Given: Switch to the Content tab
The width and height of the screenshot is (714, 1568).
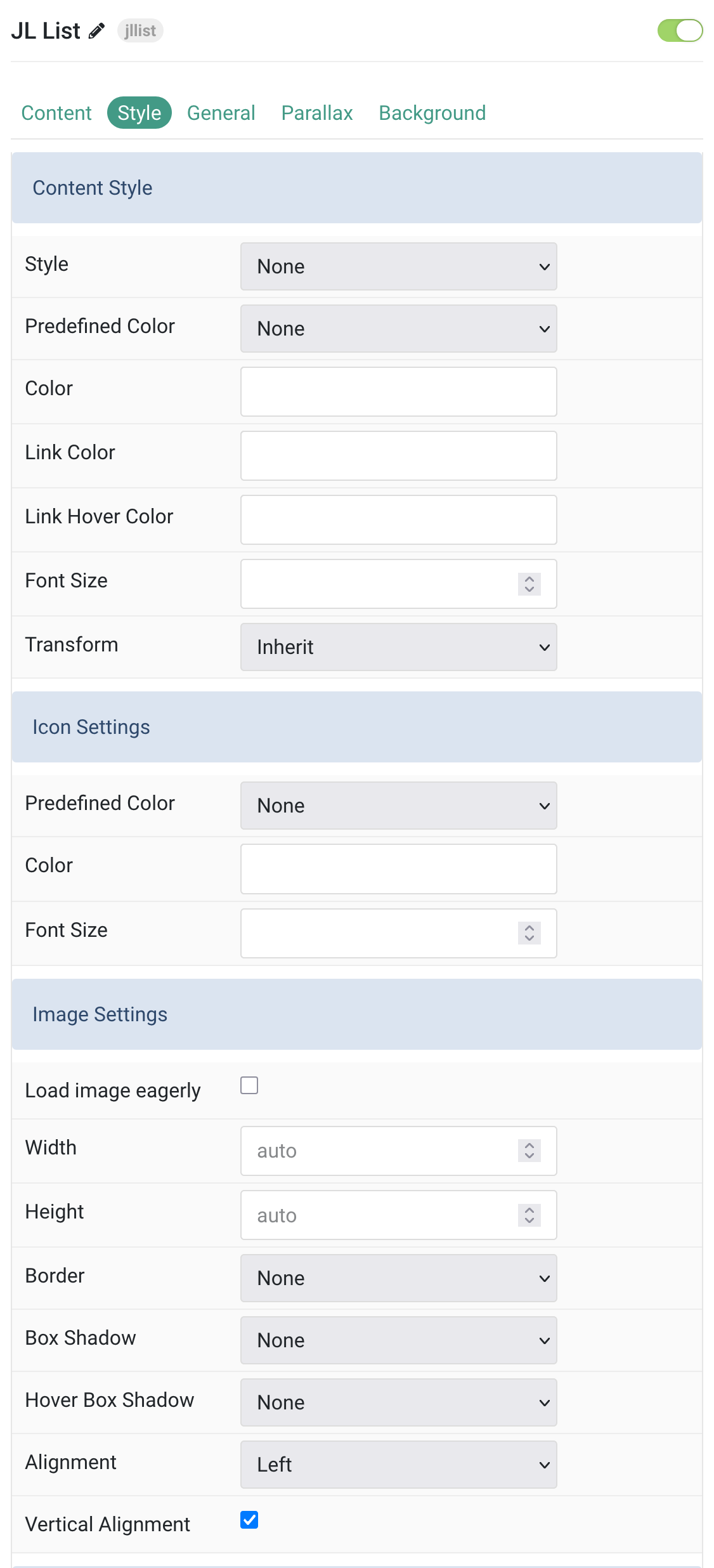Looking at the screenshot, I should click(56, 113).
